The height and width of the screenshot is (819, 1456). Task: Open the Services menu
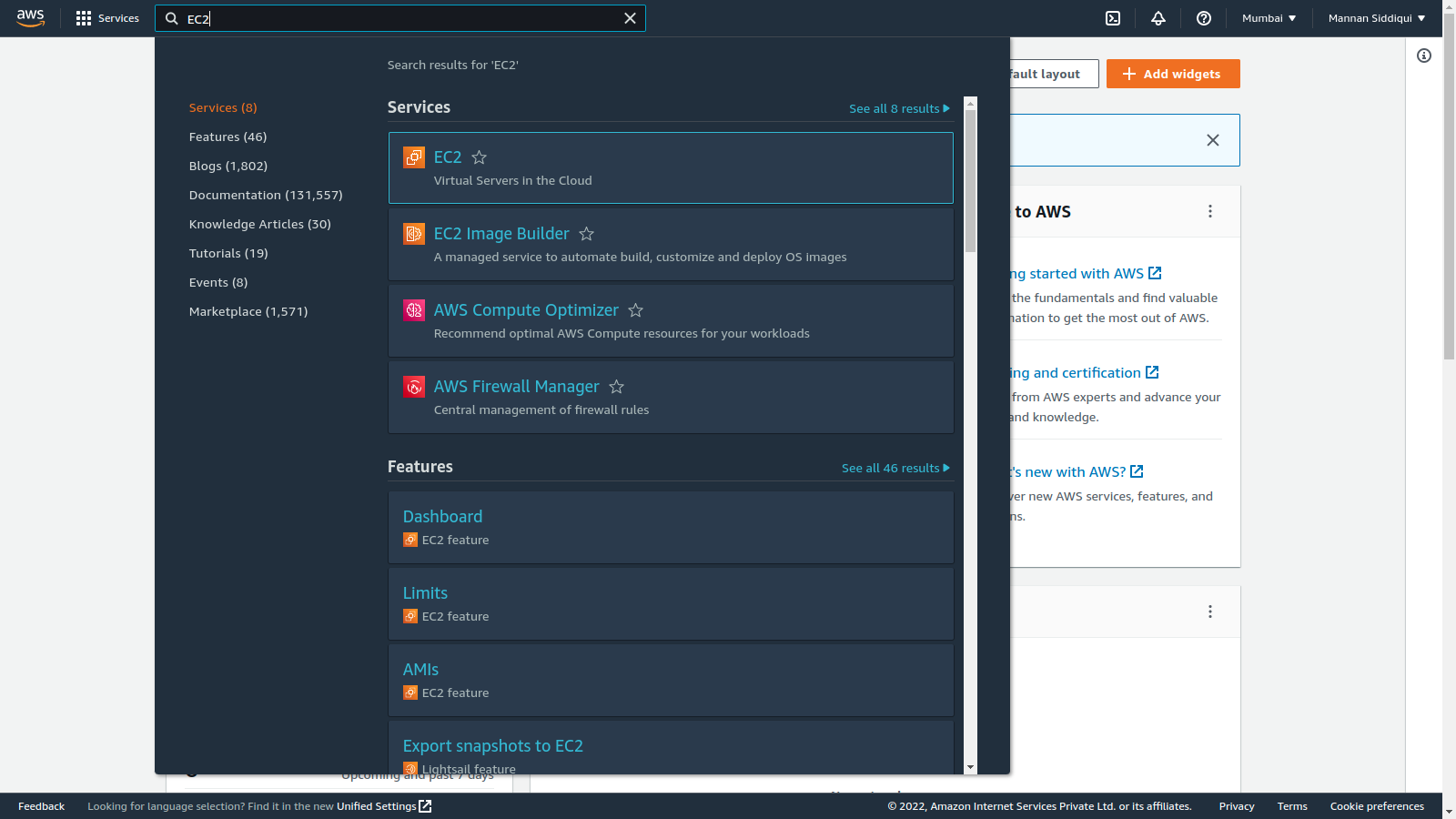click(x=106, y=18)
